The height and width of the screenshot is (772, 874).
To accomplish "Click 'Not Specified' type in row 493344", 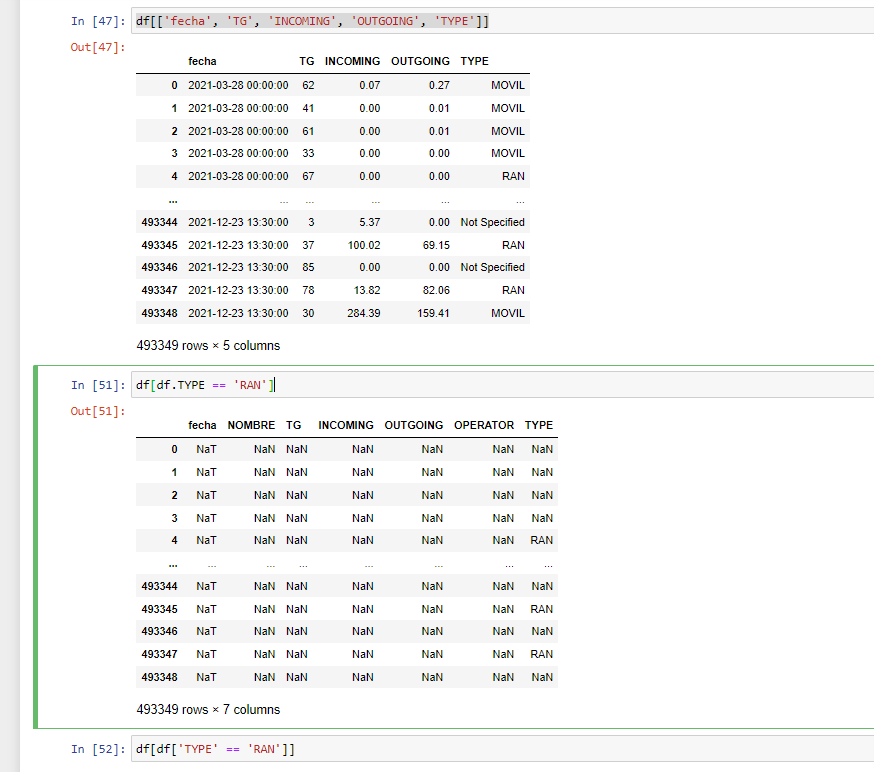I will point(492,222).
